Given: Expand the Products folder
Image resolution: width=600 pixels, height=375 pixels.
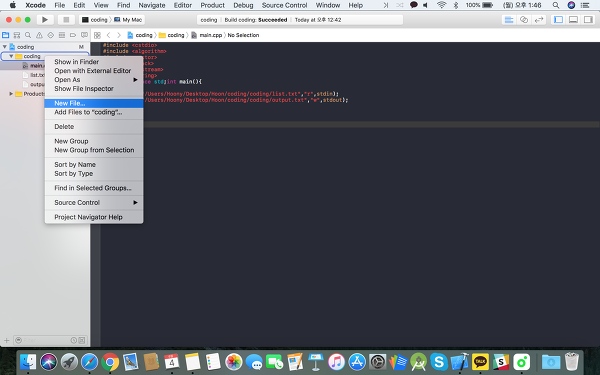Looking at the screenshot, I should click(11, 94).
